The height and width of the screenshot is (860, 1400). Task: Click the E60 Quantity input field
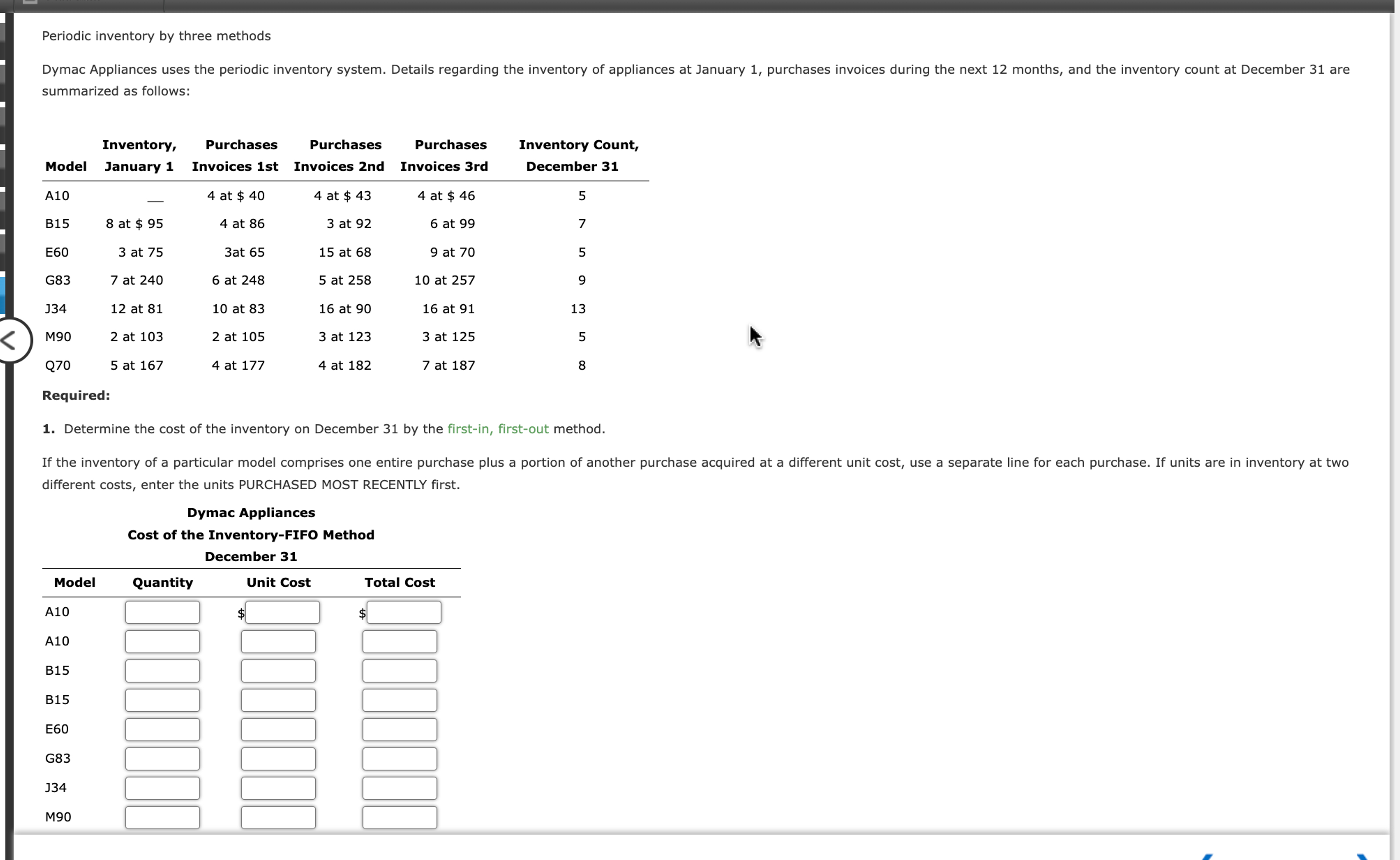coord(163,729)
